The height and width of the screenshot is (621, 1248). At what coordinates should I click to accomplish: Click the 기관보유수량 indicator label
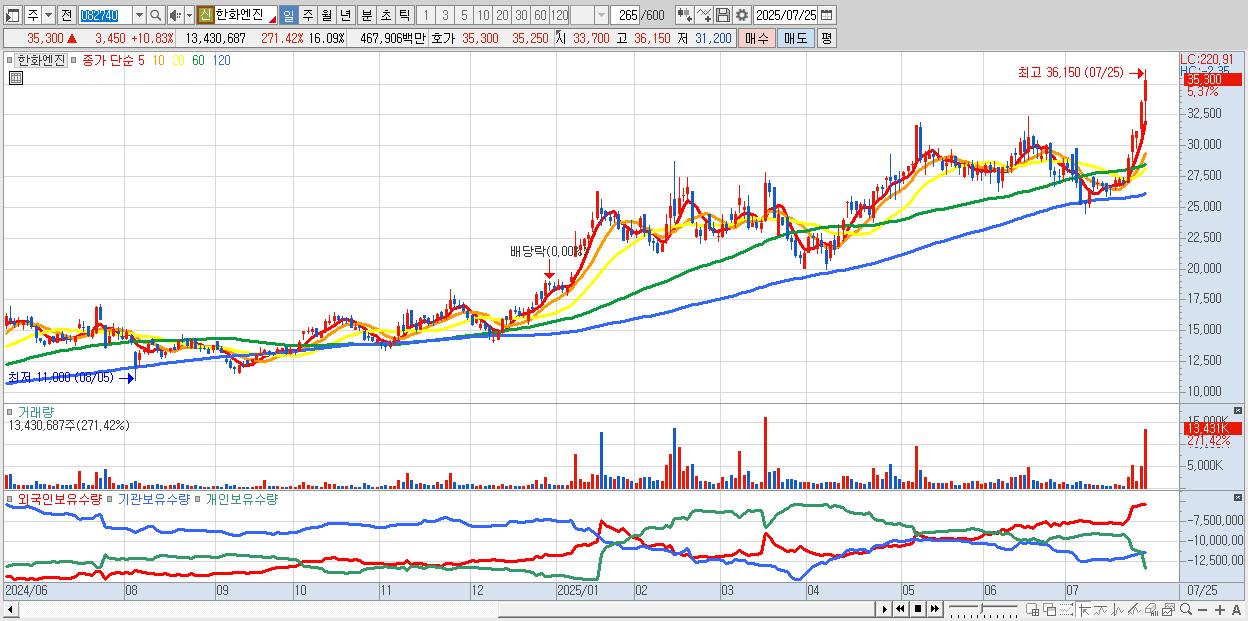coord(154,498)
